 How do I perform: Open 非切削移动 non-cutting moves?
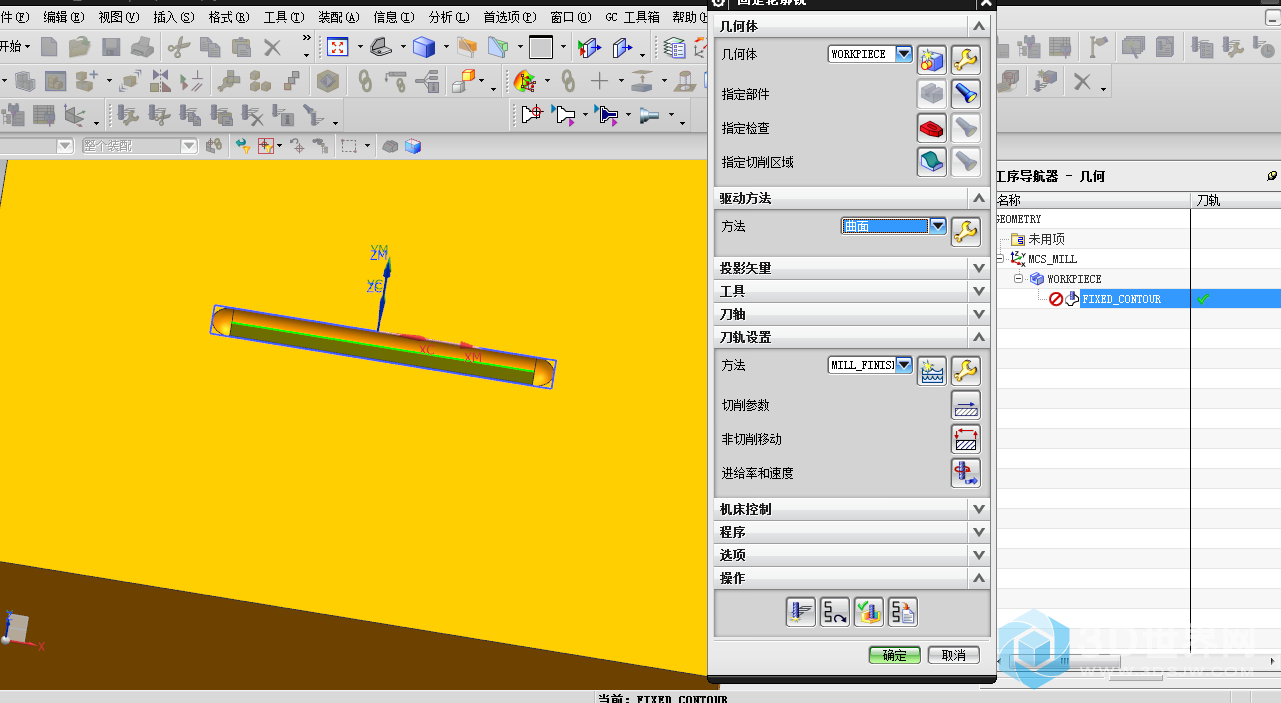coord(965,439)
